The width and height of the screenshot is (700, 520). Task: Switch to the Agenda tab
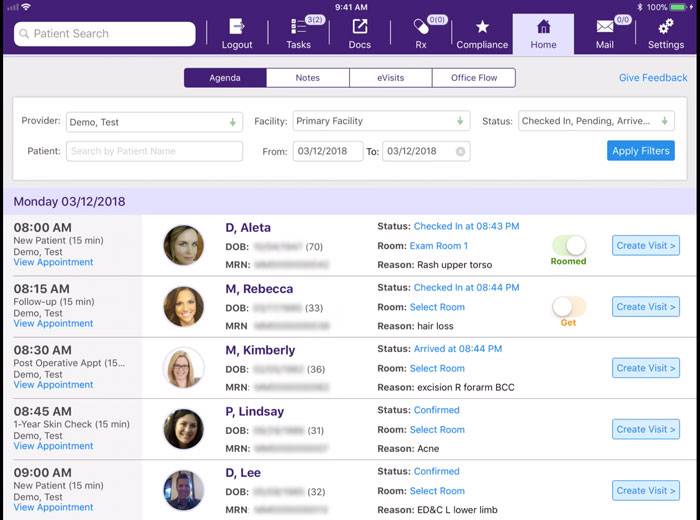coord(225,78)
